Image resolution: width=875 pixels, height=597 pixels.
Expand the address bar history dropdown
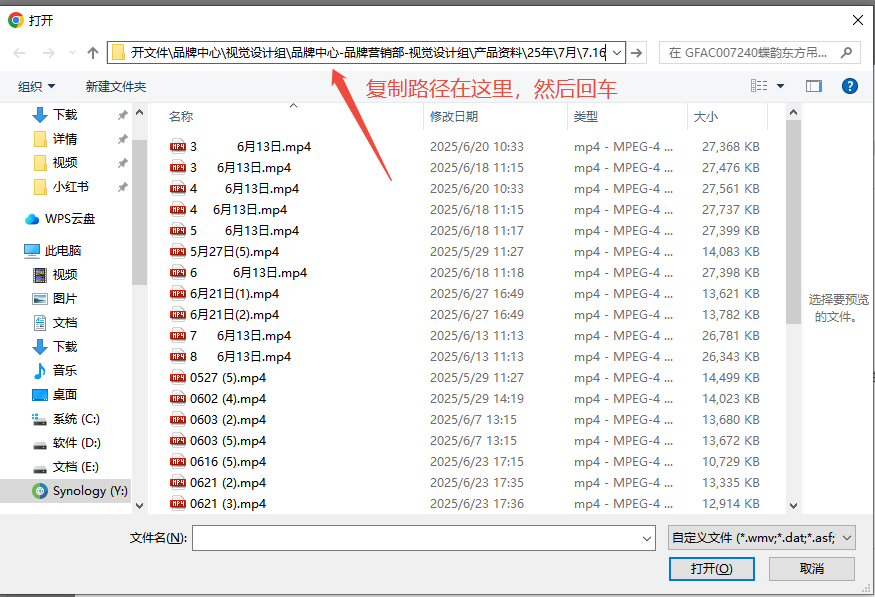[616, 53]
